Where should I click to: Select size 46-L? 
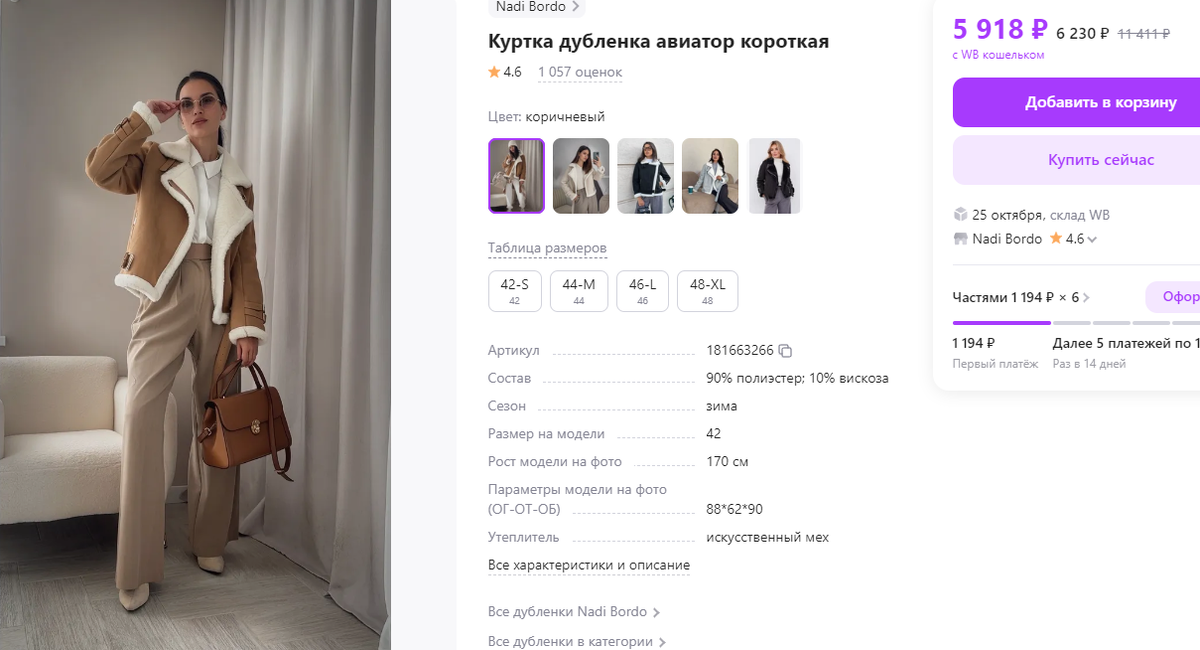(x=642, y=291)
